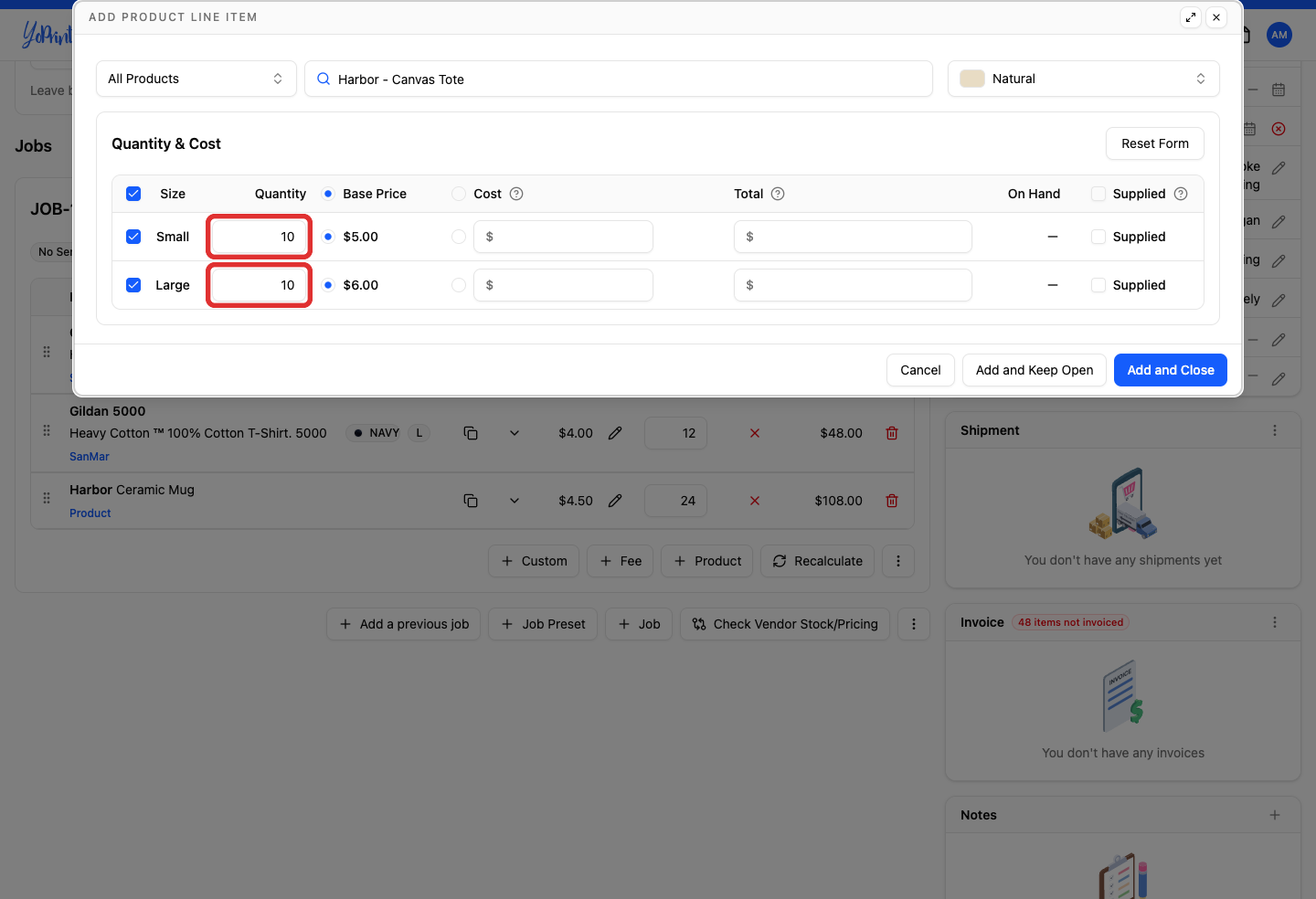Open the Natural color dropdown
This screenshot has width=1316, height=899.
coord(1084,79)
